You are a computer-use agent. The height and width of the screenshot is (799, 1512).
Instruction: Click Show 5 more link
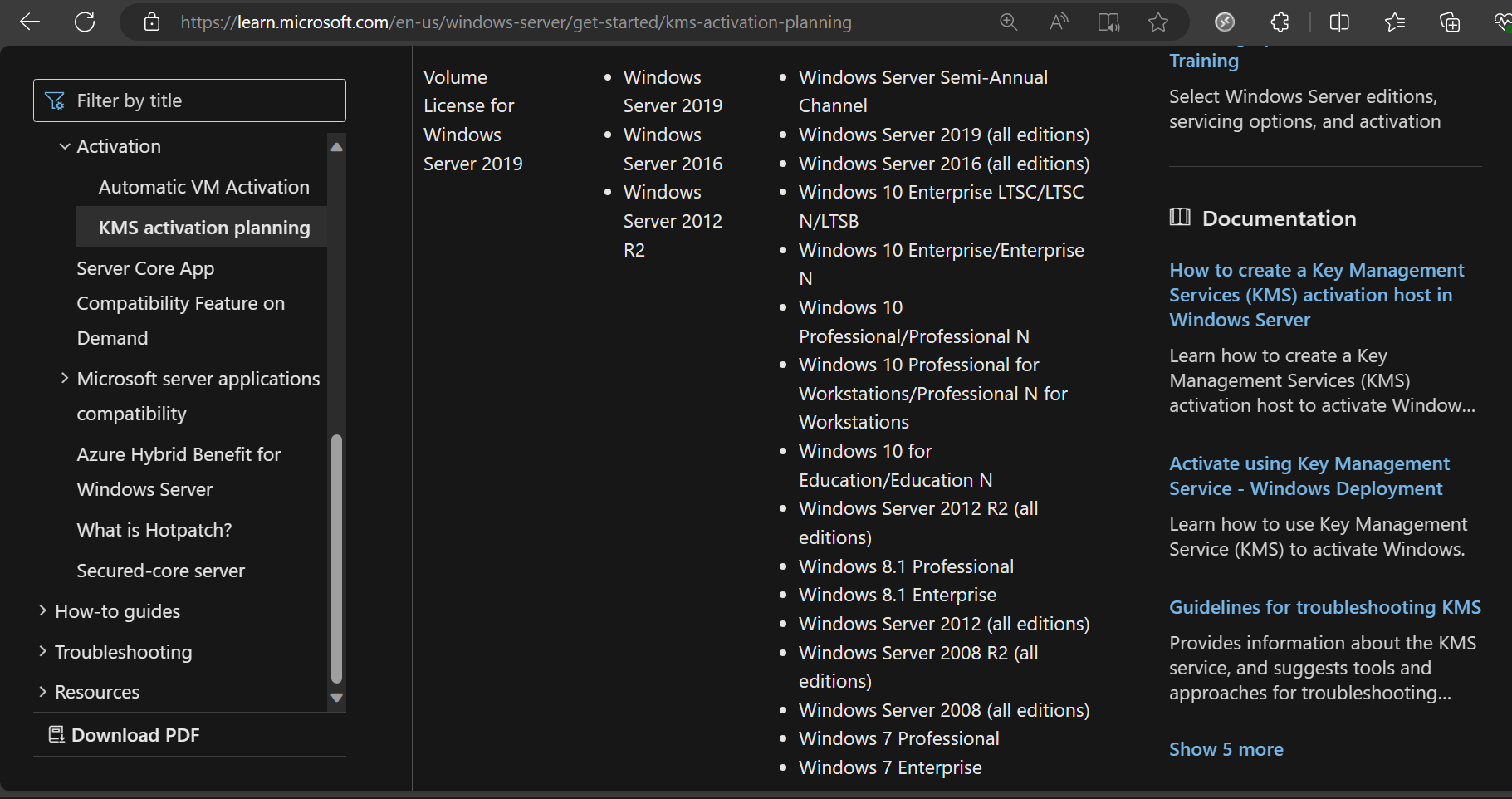click(1226, 749)
